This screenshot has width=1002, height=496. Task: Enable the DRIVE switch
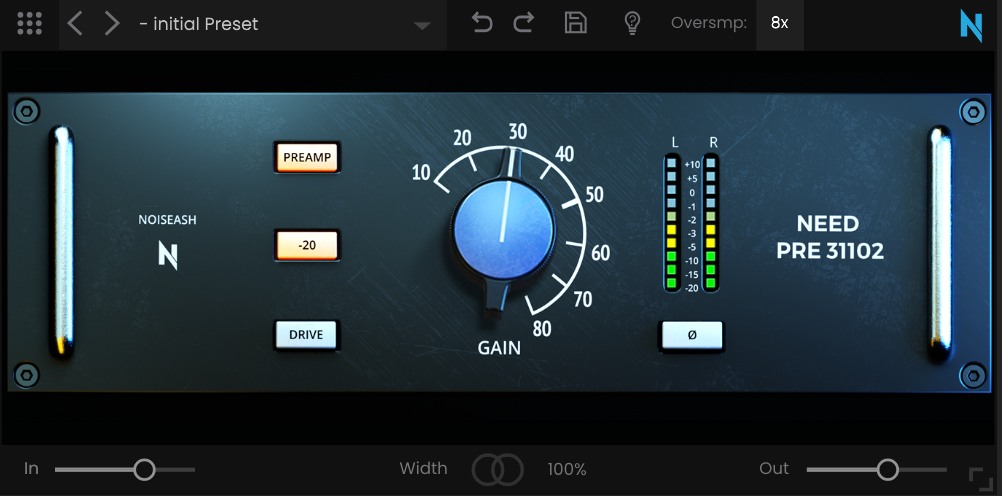click(x=306, y=334)
